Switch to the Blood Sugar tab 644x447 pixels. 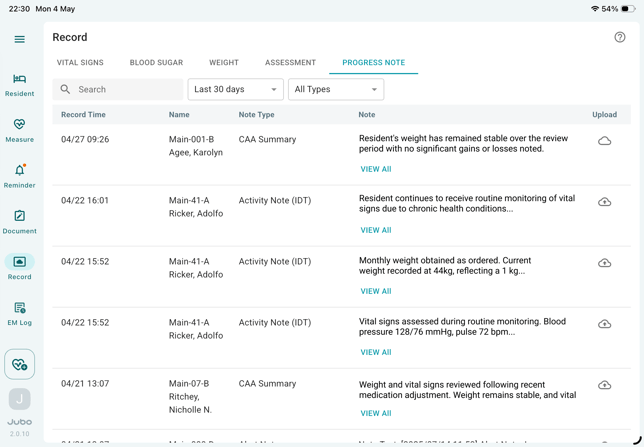tap(156, 62)
